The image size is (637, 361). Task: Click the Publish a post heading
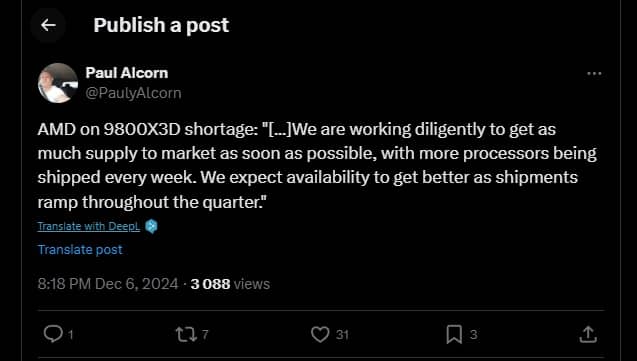click(x=161, y=25)
